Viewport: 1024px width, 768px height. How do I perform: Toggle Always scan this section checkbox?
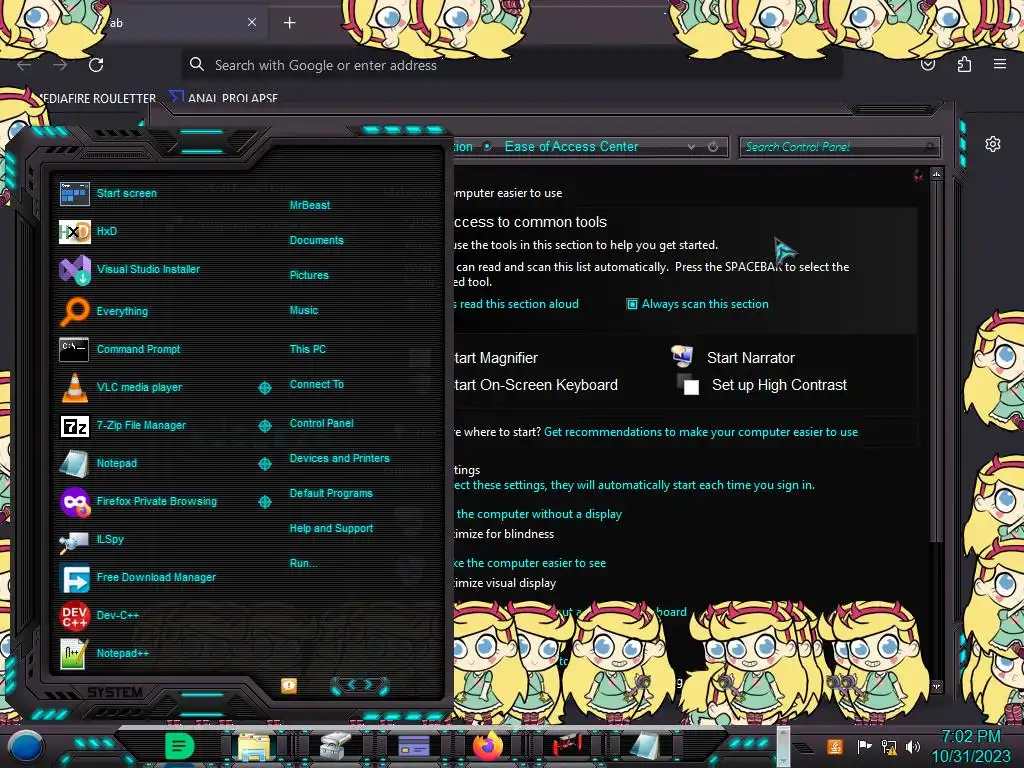[x=632, y=304]
